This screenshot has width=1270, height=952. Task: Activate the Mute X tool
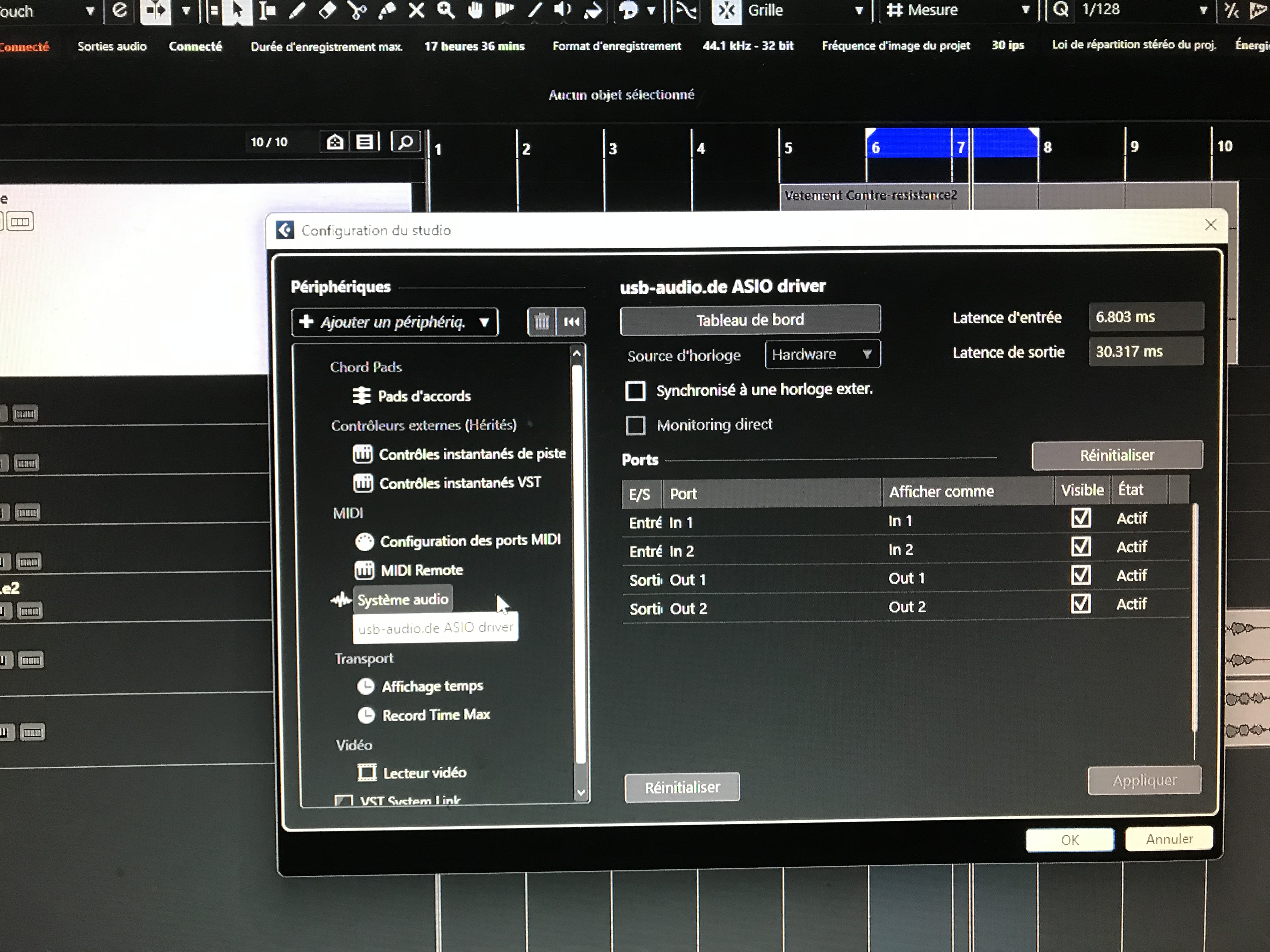click(417, 11)
